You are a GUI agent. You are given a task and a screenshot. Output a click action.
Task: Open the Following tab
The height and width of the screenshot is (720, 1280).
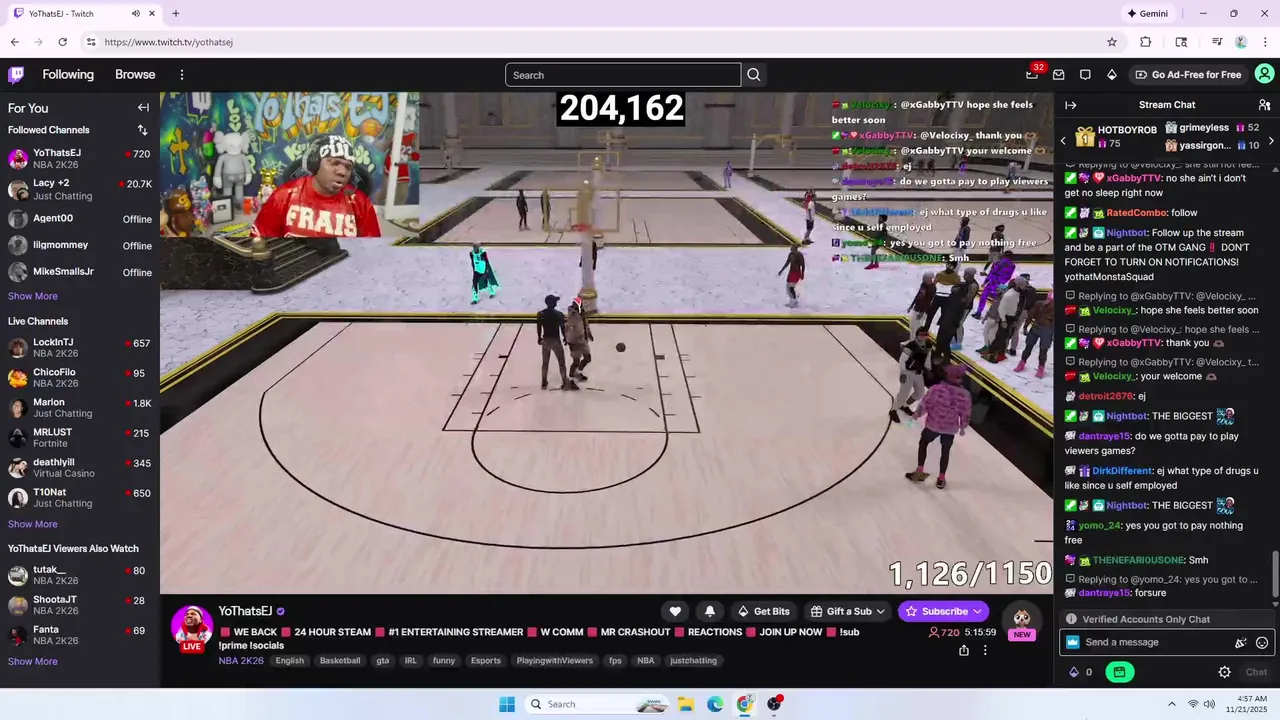coord(68,75)
